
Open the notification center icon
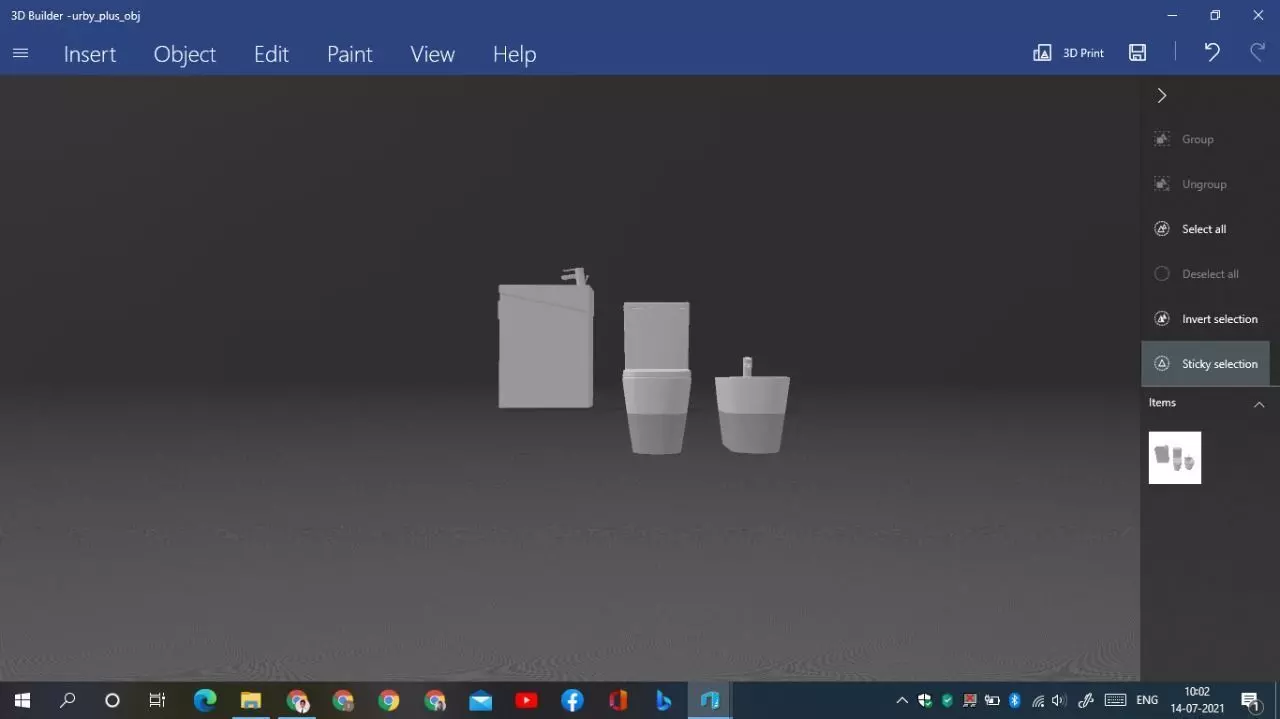tap(1250, 700)
